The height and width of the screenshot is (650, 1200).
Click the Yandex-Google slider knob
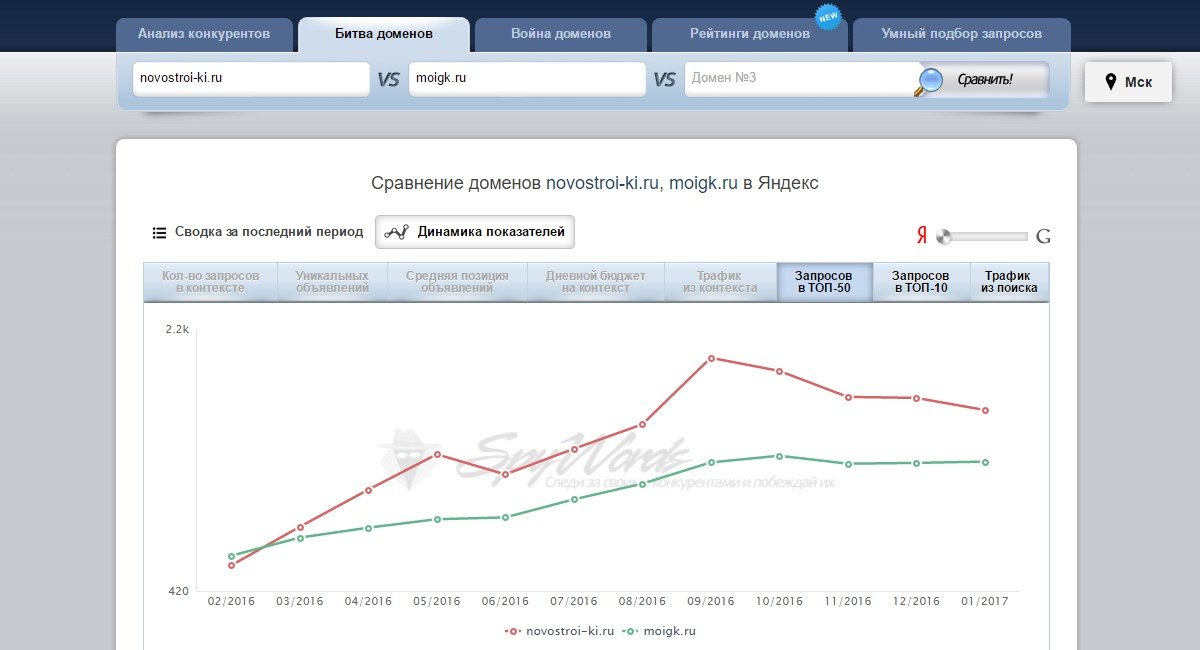tap(944, 237)
